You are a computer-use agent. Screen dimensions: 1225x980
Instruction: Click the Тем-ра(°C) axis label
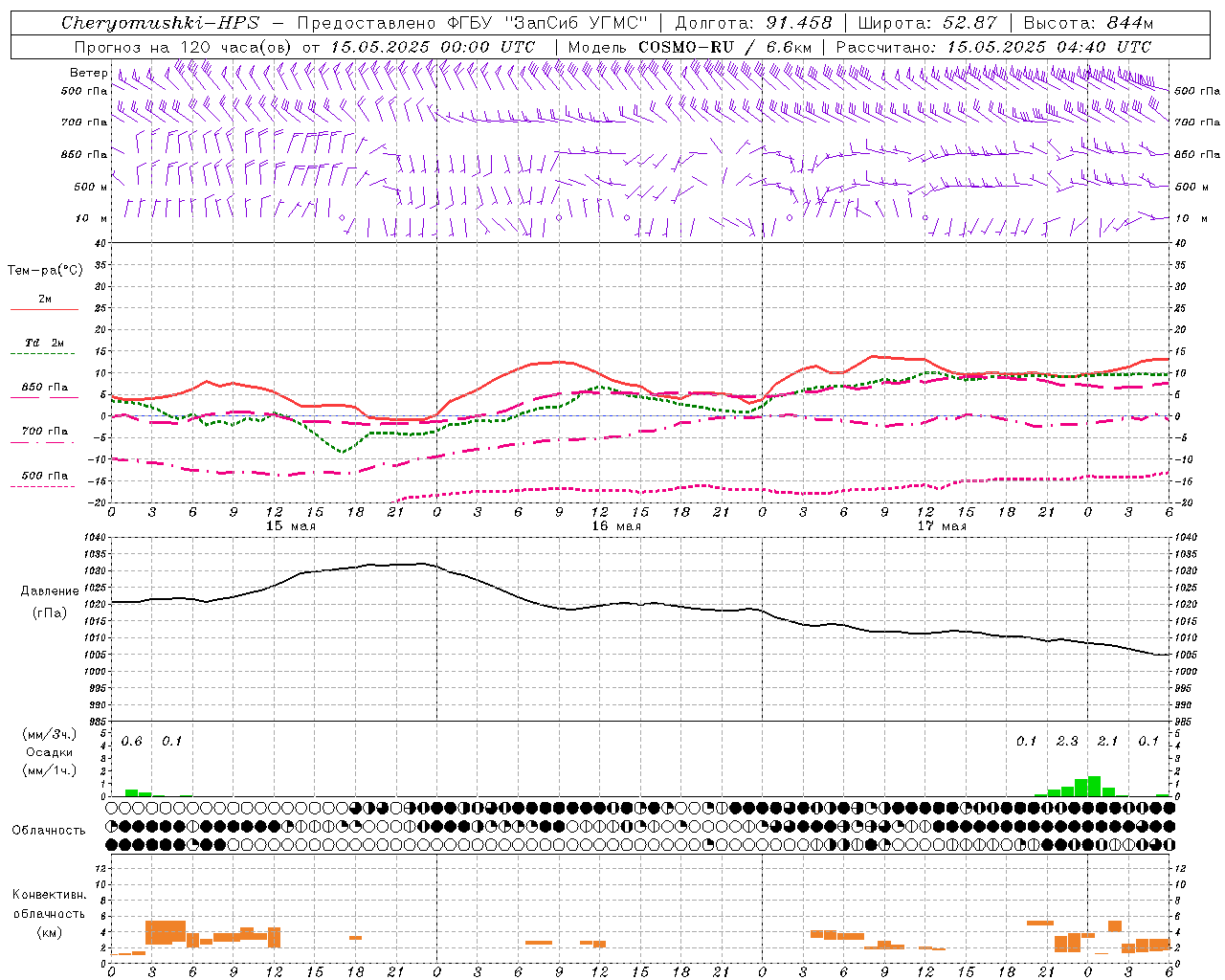pyautogui.click(x=45, y=271)
